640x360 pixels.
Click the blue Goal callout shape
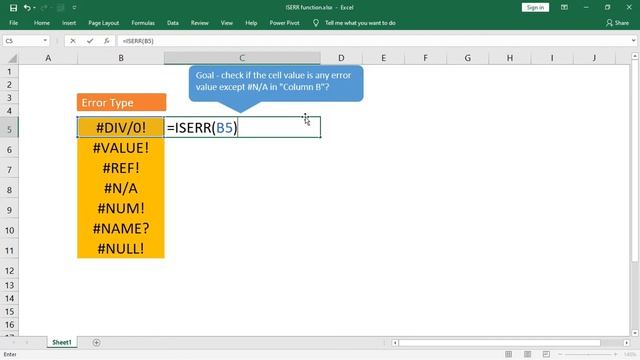[276, 83]
